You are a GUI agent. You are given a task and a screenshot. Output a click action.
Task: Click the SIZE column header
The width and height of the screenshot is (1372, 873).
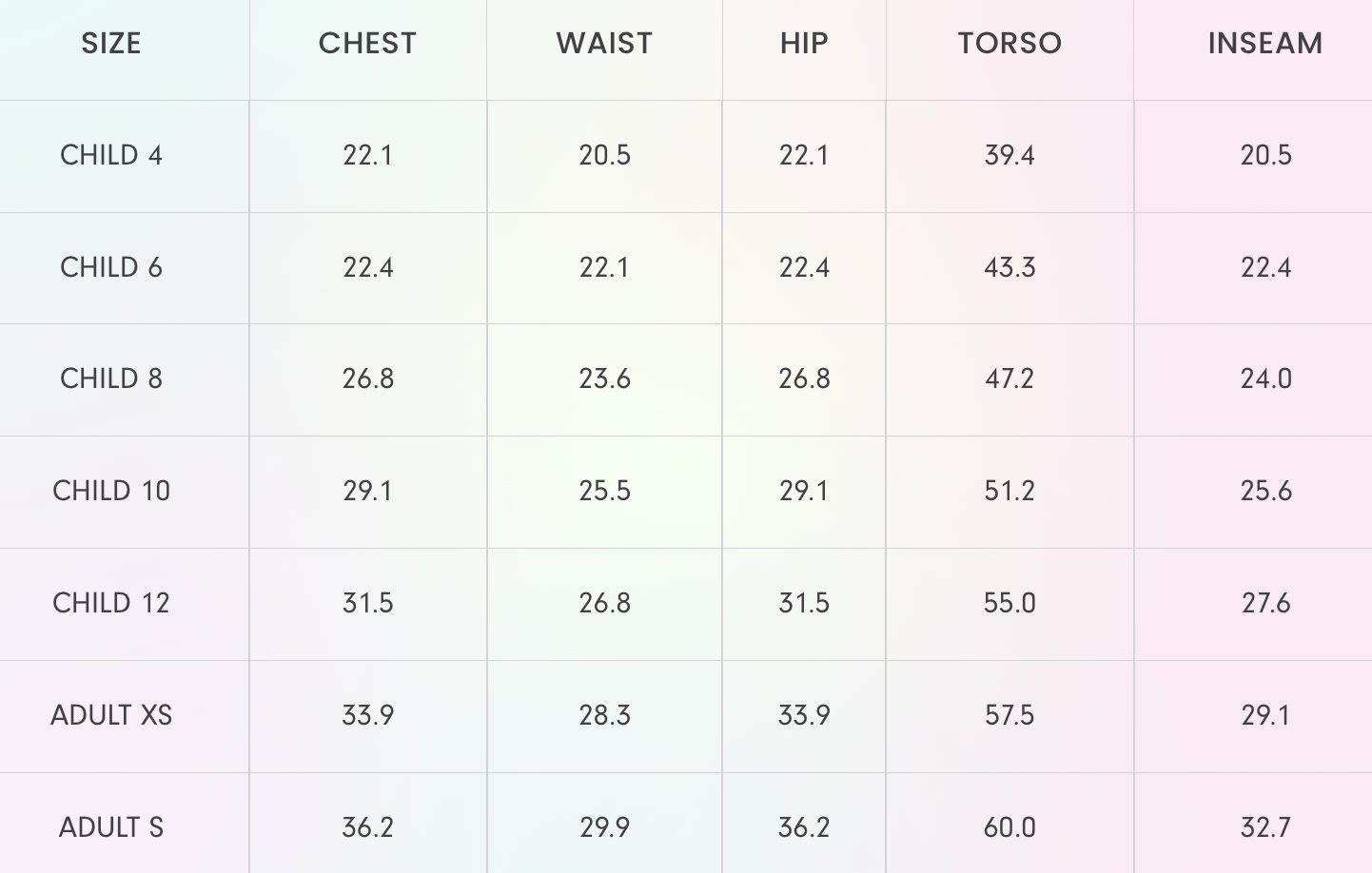point(111,44)
